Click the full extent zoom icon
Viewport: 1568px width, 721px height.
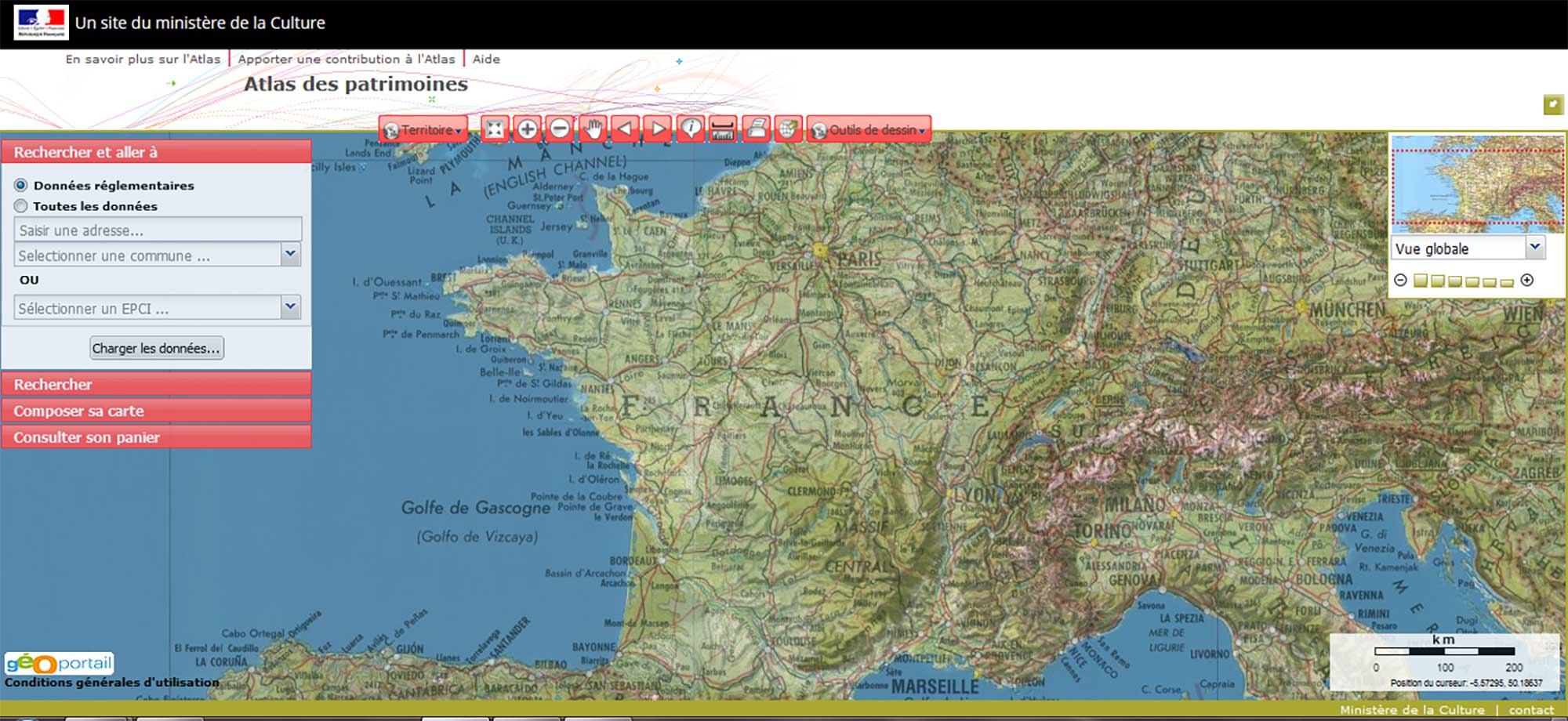pos(495,129)
